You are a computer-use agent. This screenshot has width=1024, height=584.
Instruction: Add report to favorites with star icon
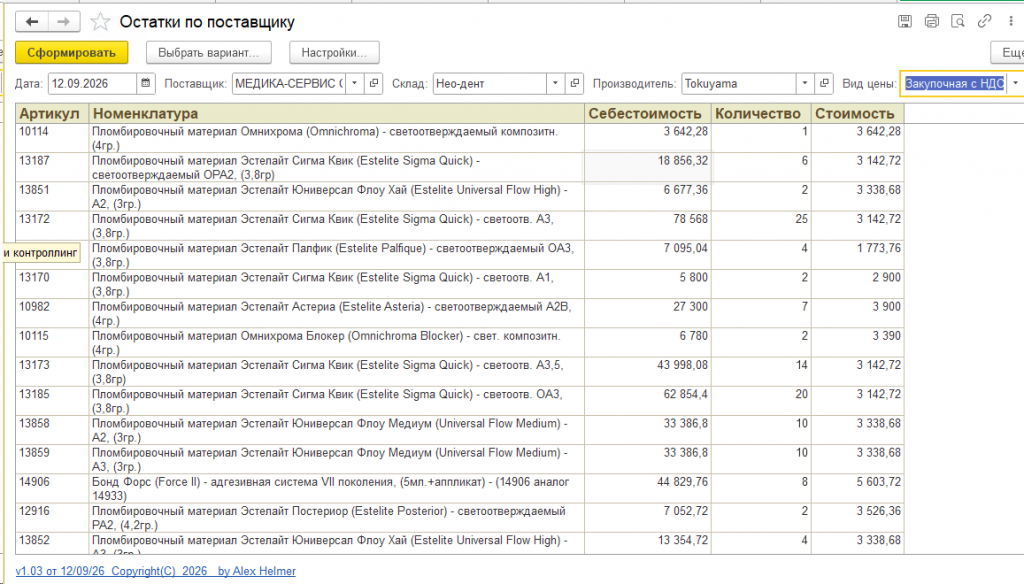pyautogui.click(x=100, y=22)
